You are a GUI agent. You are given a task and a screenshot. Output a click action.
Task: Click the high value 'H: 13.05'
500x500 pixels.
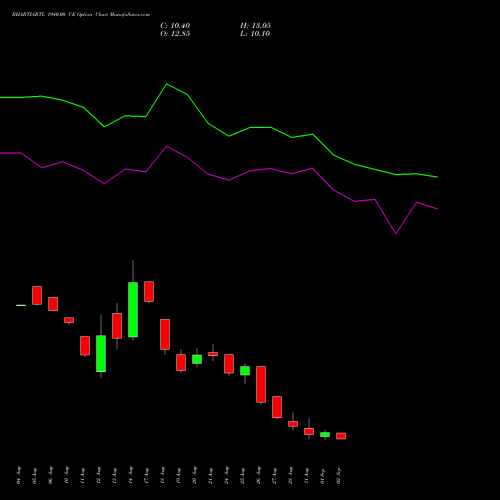[x=255, y=26]
